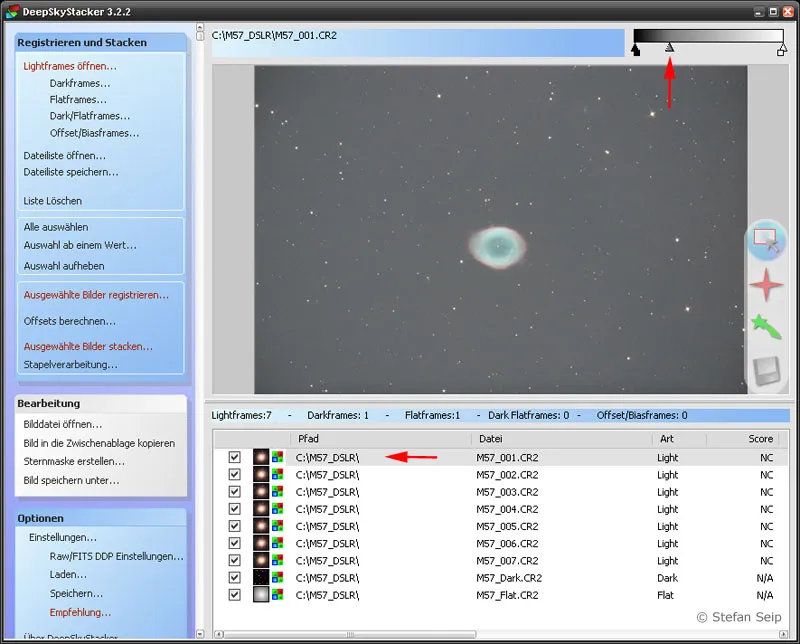This screenshot has width=800, height=644.
Task: Click the RGB color icon of M57_Dark.CR2
Action: pos(278,578)
